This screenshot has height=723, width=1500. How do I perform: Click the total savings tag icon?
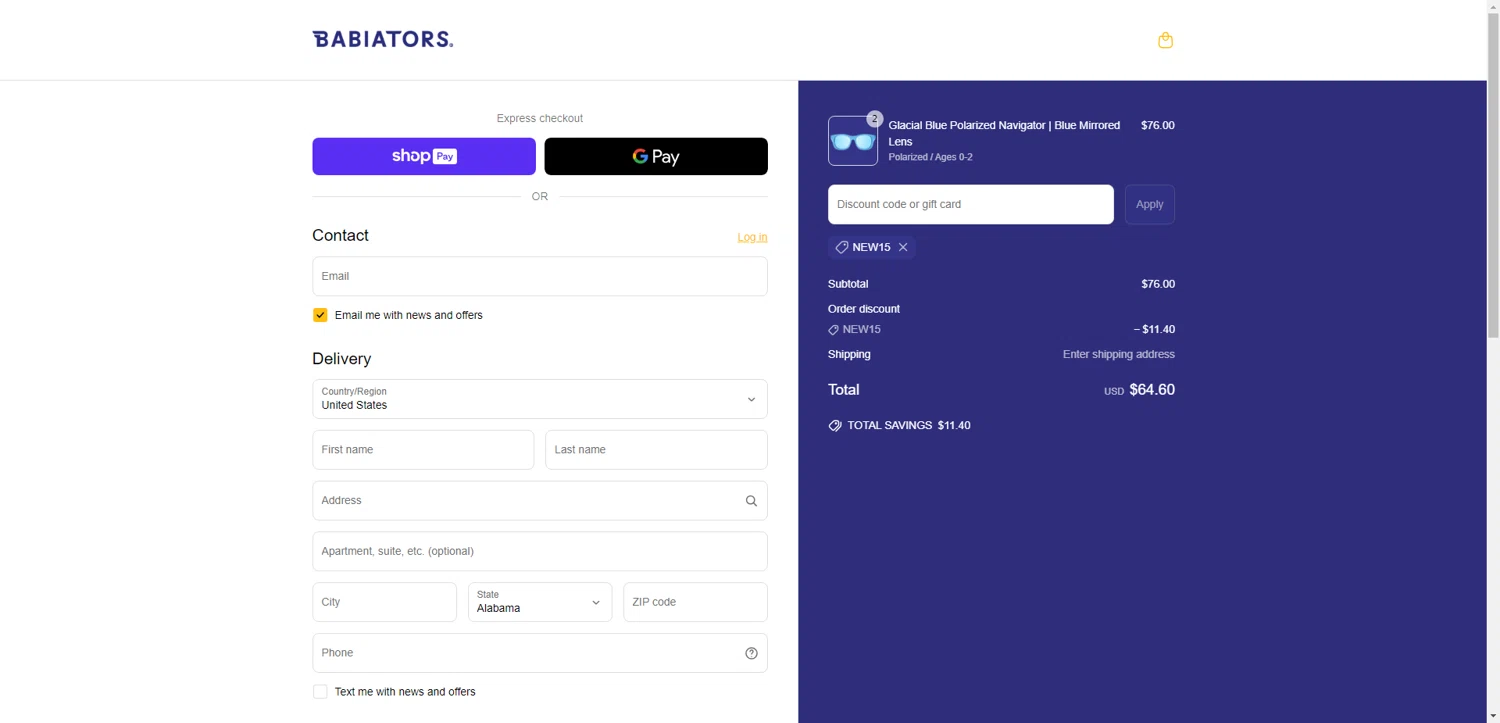pyautogui.click(x=835, y=425)
